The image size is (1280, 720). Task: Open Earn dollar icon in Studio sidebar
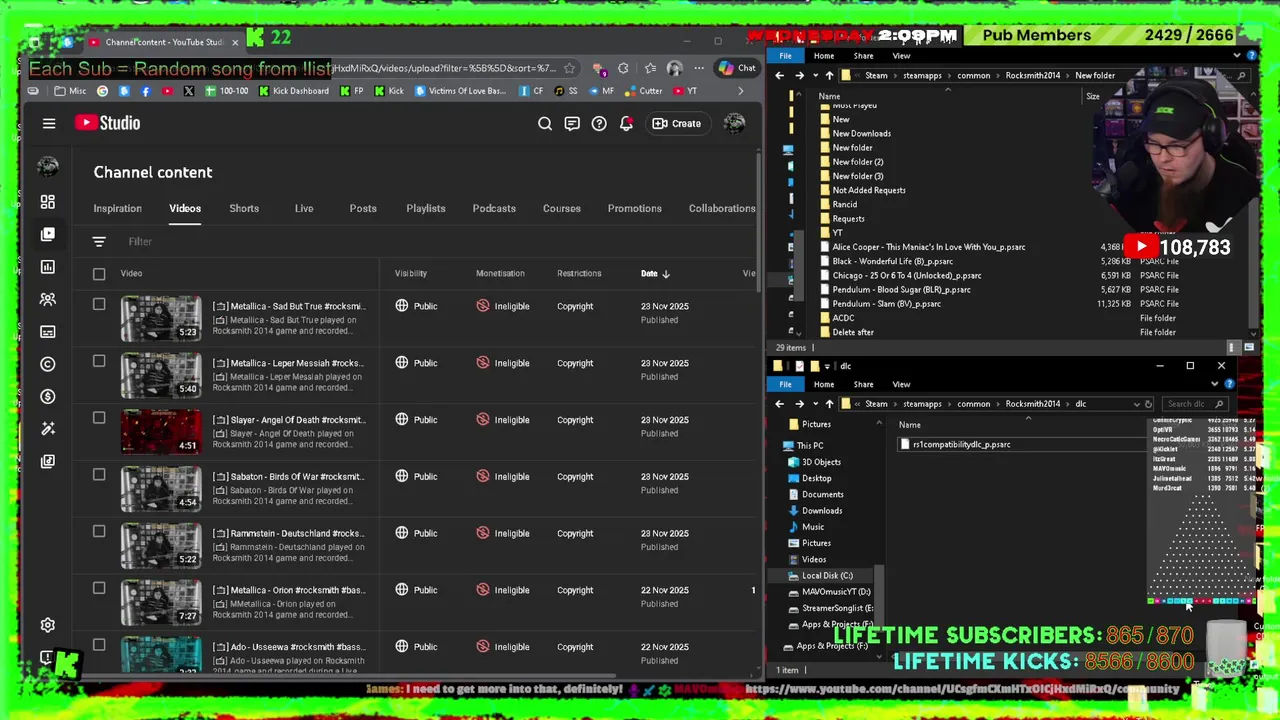coord(48,396)
